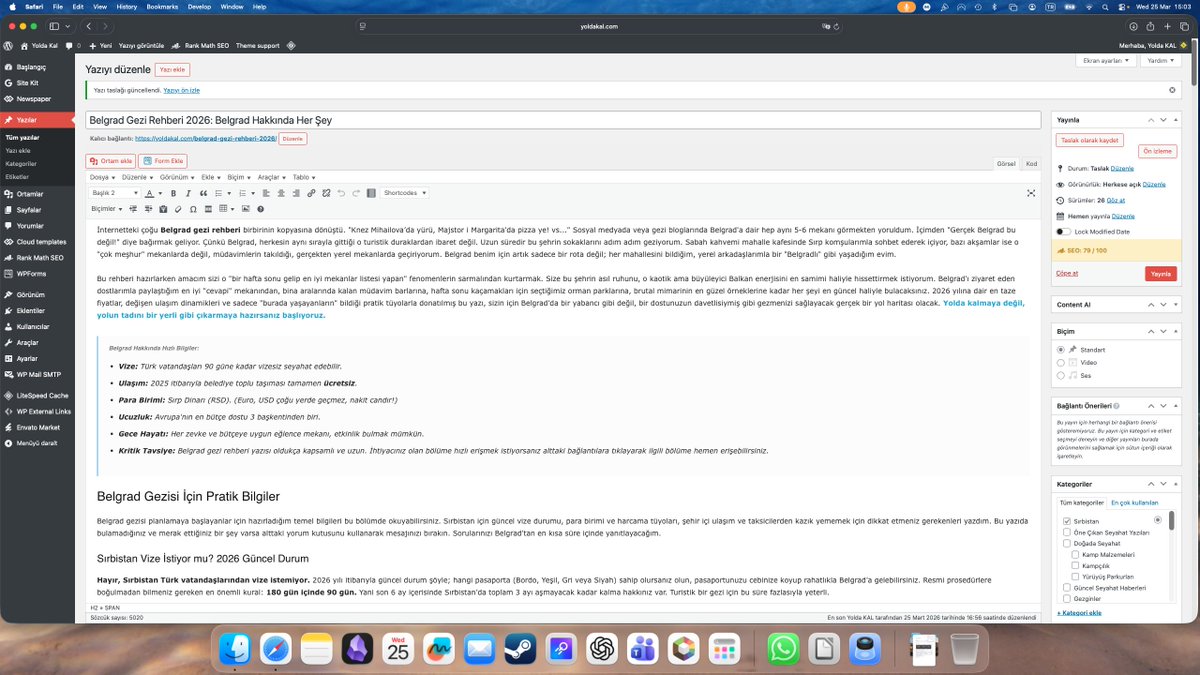Select text color with the underlined A icon
The width and height of the screenshot is (1200, 675).
tap(149, 193)
